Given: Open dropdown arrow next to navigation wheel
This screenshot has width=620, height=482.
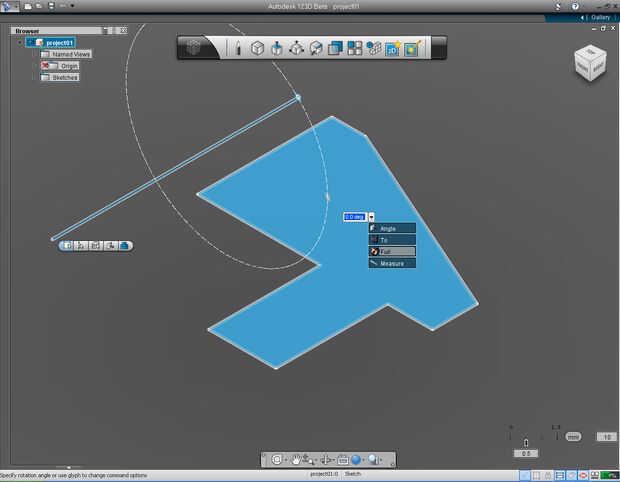Looking at the screenshot, I should pos(286,459).
